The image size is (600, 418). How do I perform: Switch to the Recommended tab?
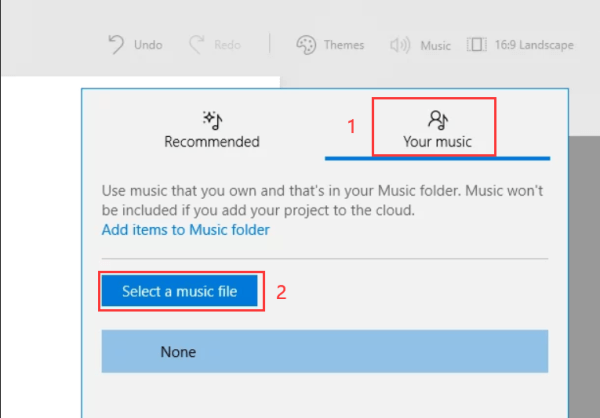(x=212, y=129)
